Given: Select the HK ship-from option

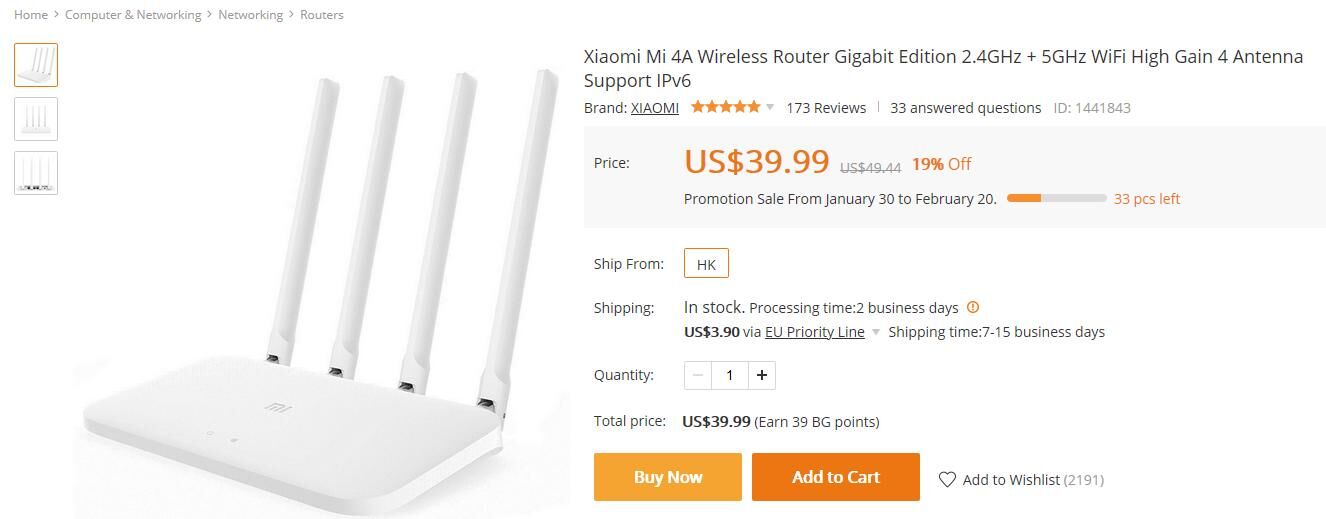Looking at the screenshot, I should coord(706,264).
